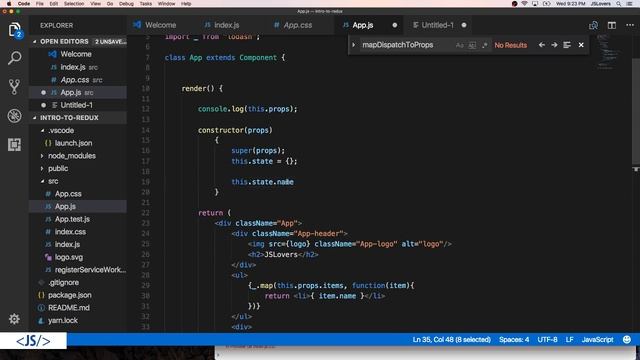
Task: Open index.css in file tree
Action: (x=70, y=232)
